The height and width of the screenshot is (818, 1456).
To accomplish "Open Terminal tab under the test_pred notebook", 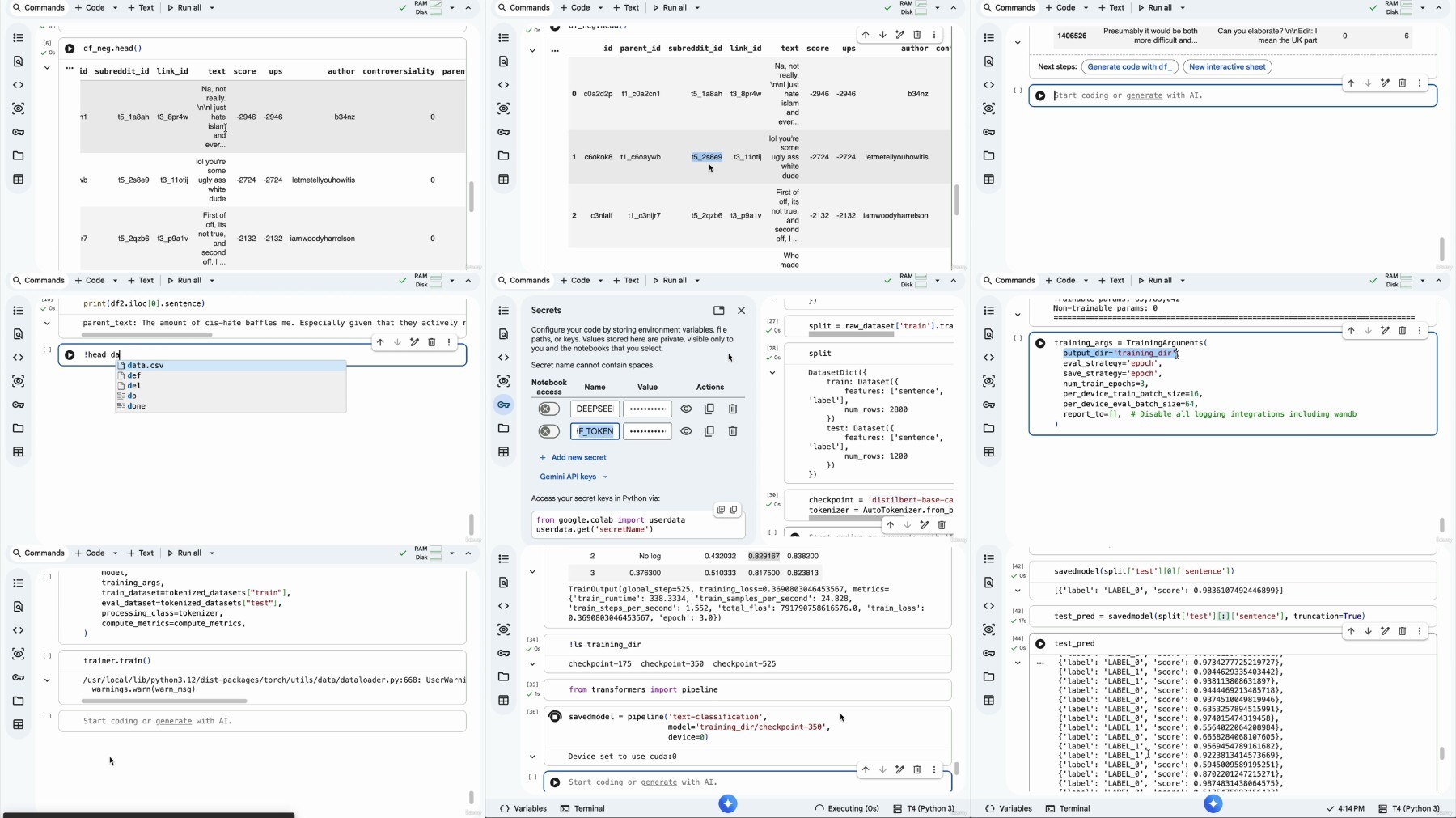I will pos(1068,808).
